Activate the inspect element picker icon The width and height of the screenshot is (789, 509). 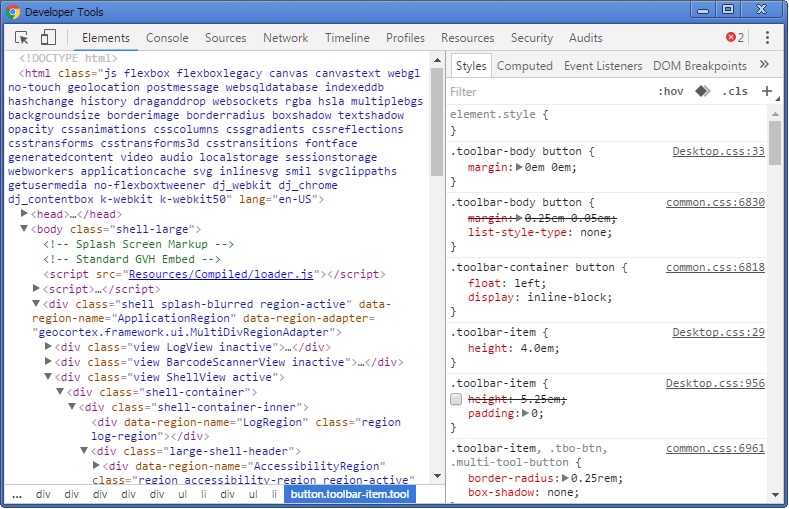(22, 38)
